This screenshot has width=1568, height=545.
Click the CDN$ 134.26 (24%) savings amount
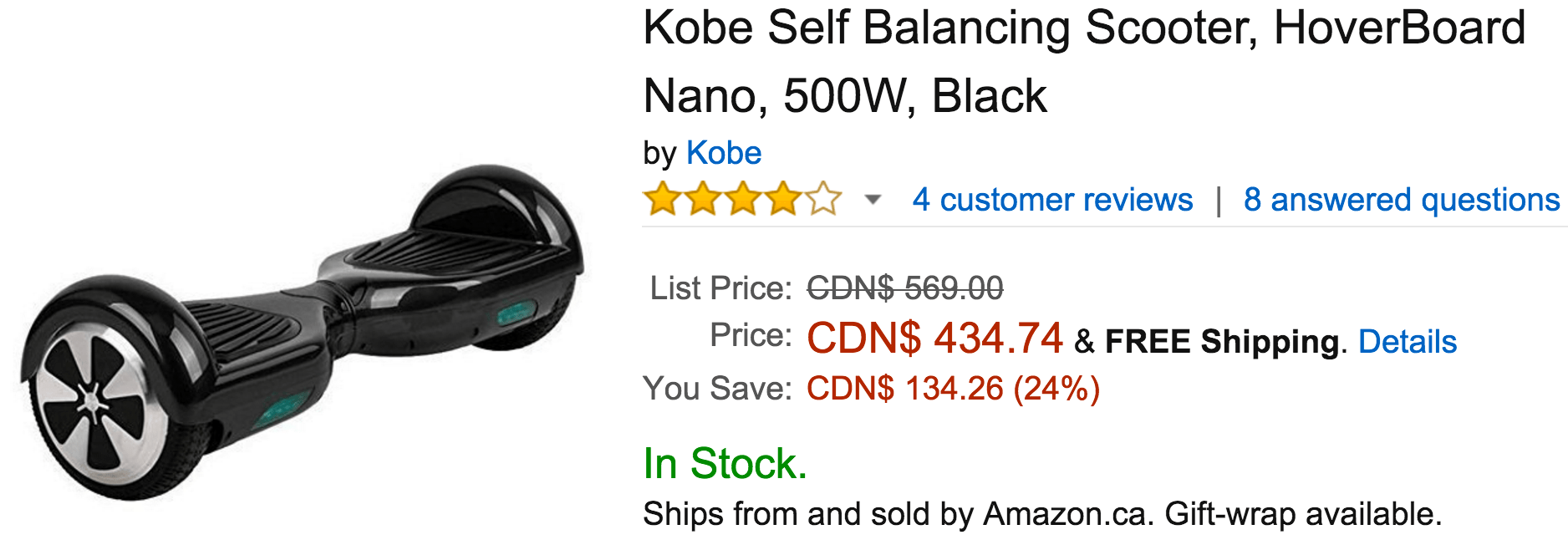point(953,389)
